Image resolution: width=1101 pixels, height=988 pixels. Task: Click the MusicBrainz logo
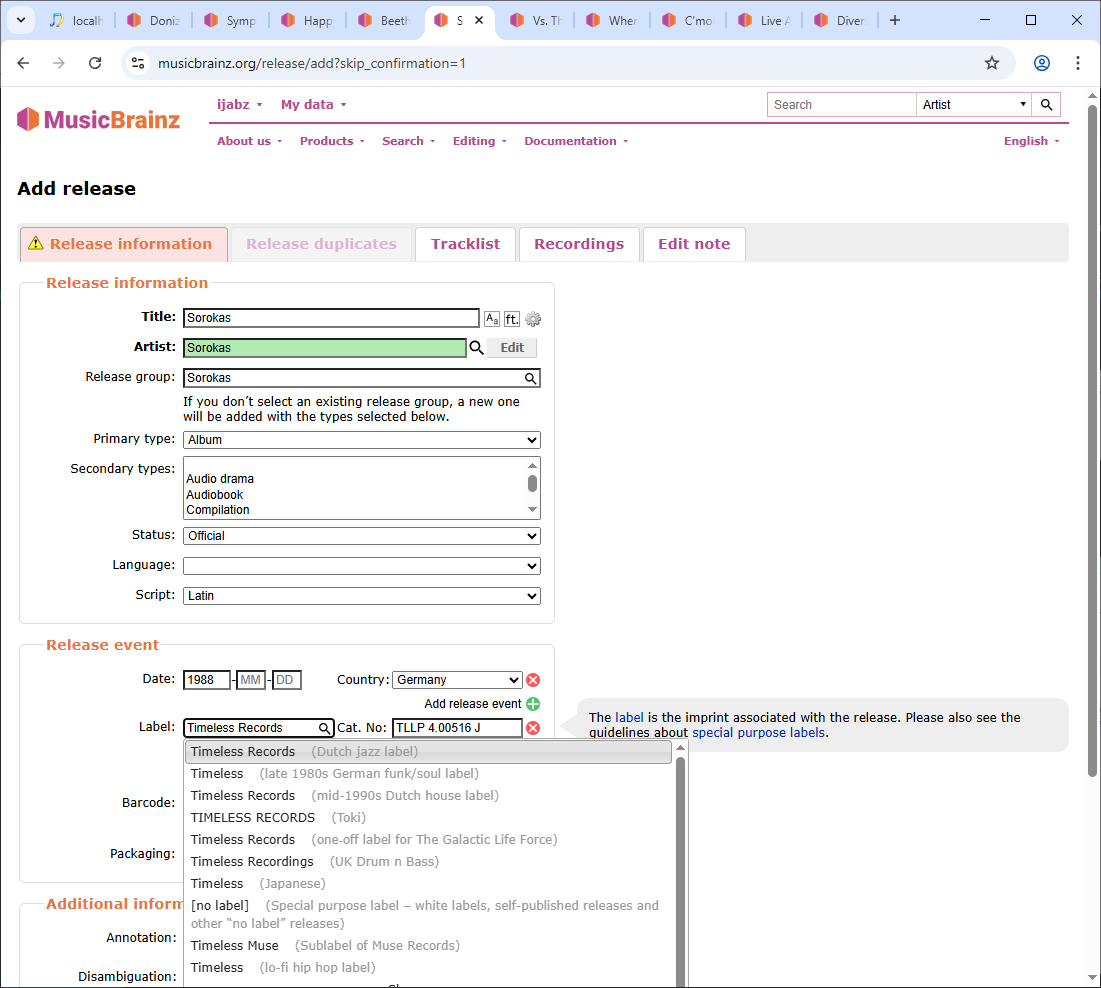[x=98, y=119]
